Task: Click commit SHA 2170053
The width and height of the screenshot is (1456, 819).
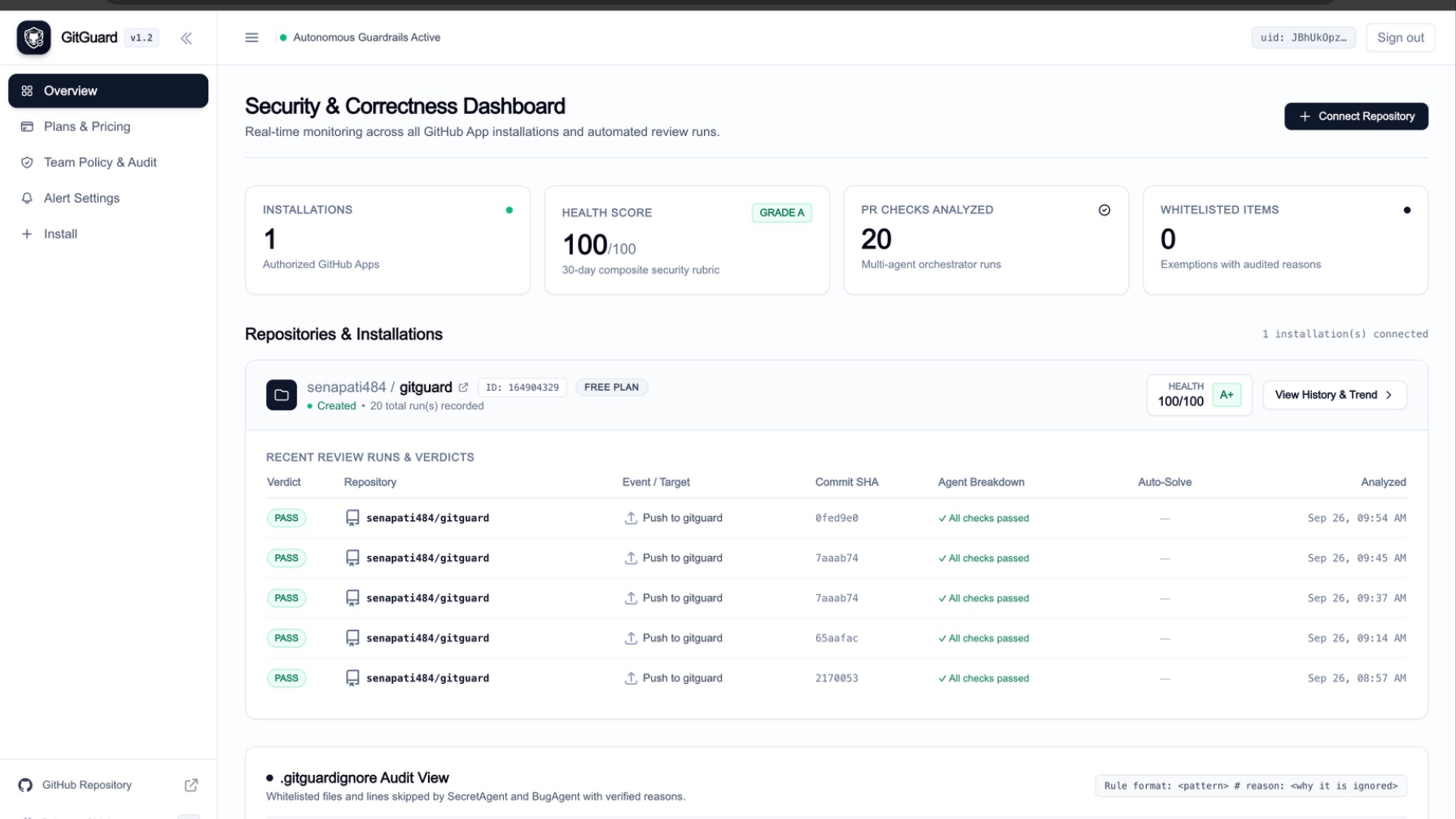Action: [837, 678]
